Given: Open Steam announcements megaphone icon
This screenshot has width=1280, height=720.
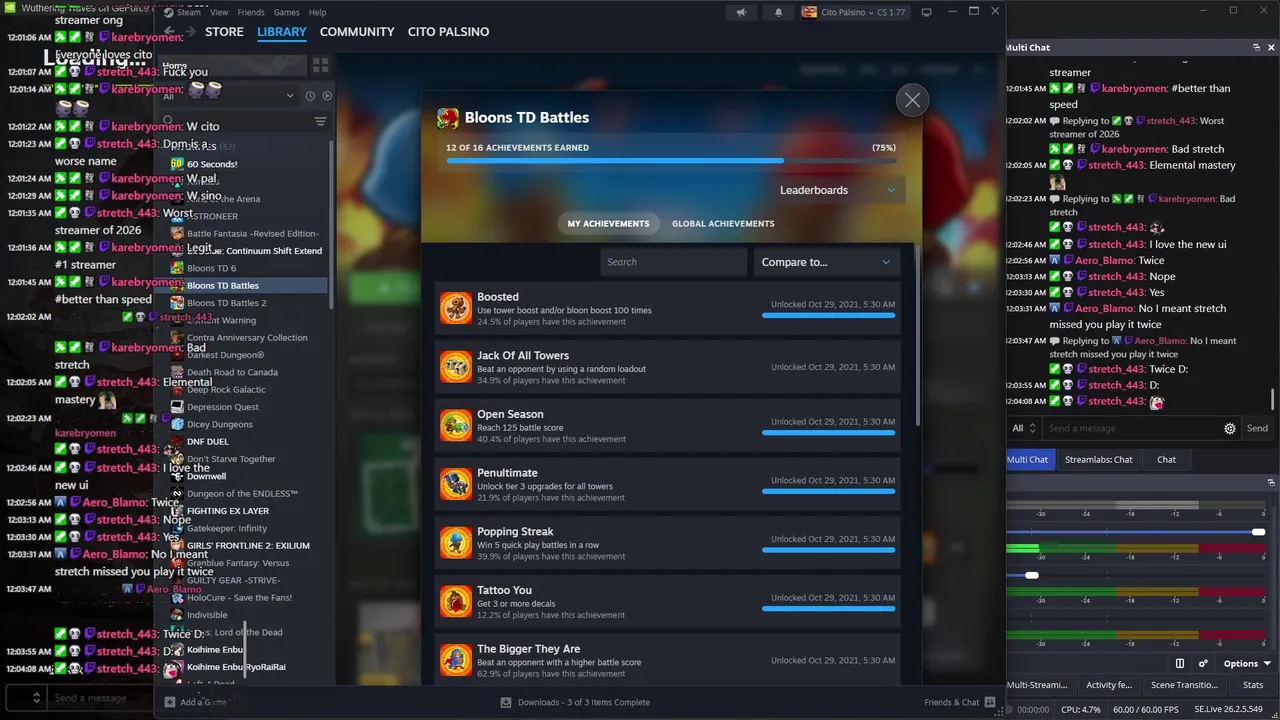Looking at the screenshot, I should tap(741, 12).
